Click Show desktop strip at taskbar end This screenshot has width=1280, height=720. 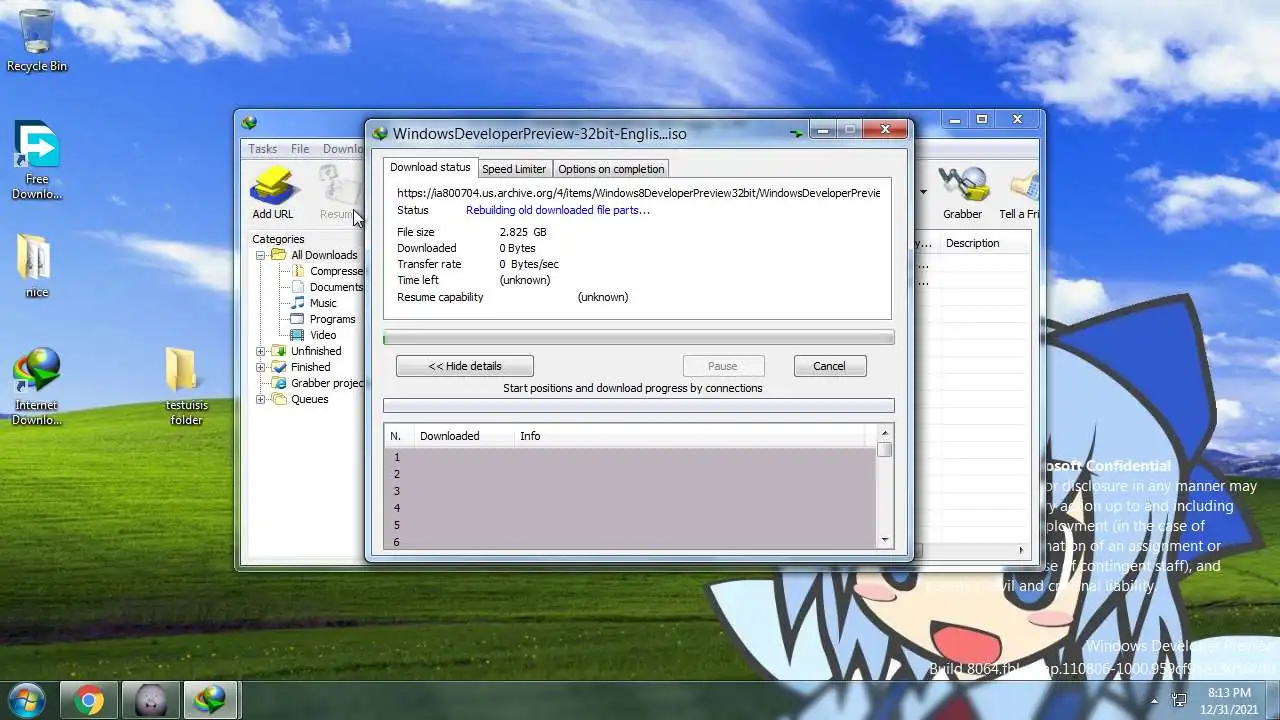pos(1273,700)
